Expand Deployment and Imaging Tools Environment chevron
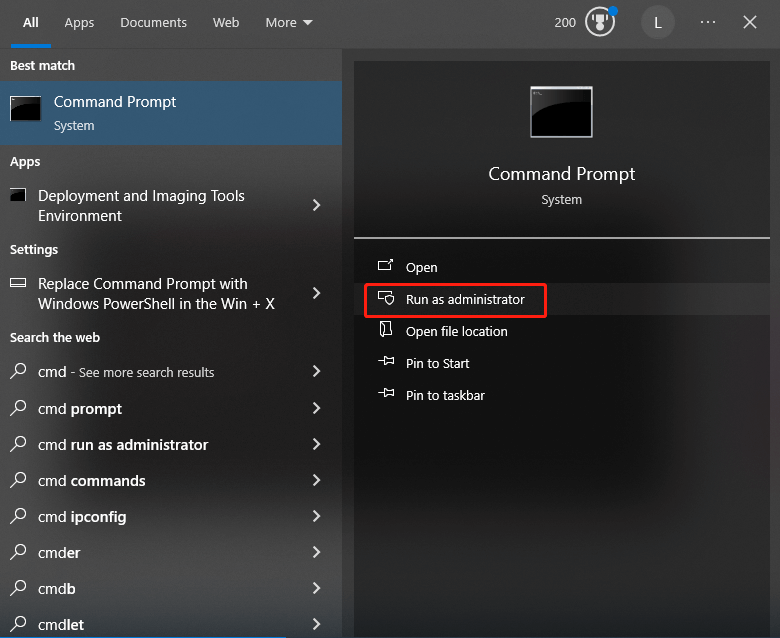This screenshot has width=780, height=638. click(316, 205)
